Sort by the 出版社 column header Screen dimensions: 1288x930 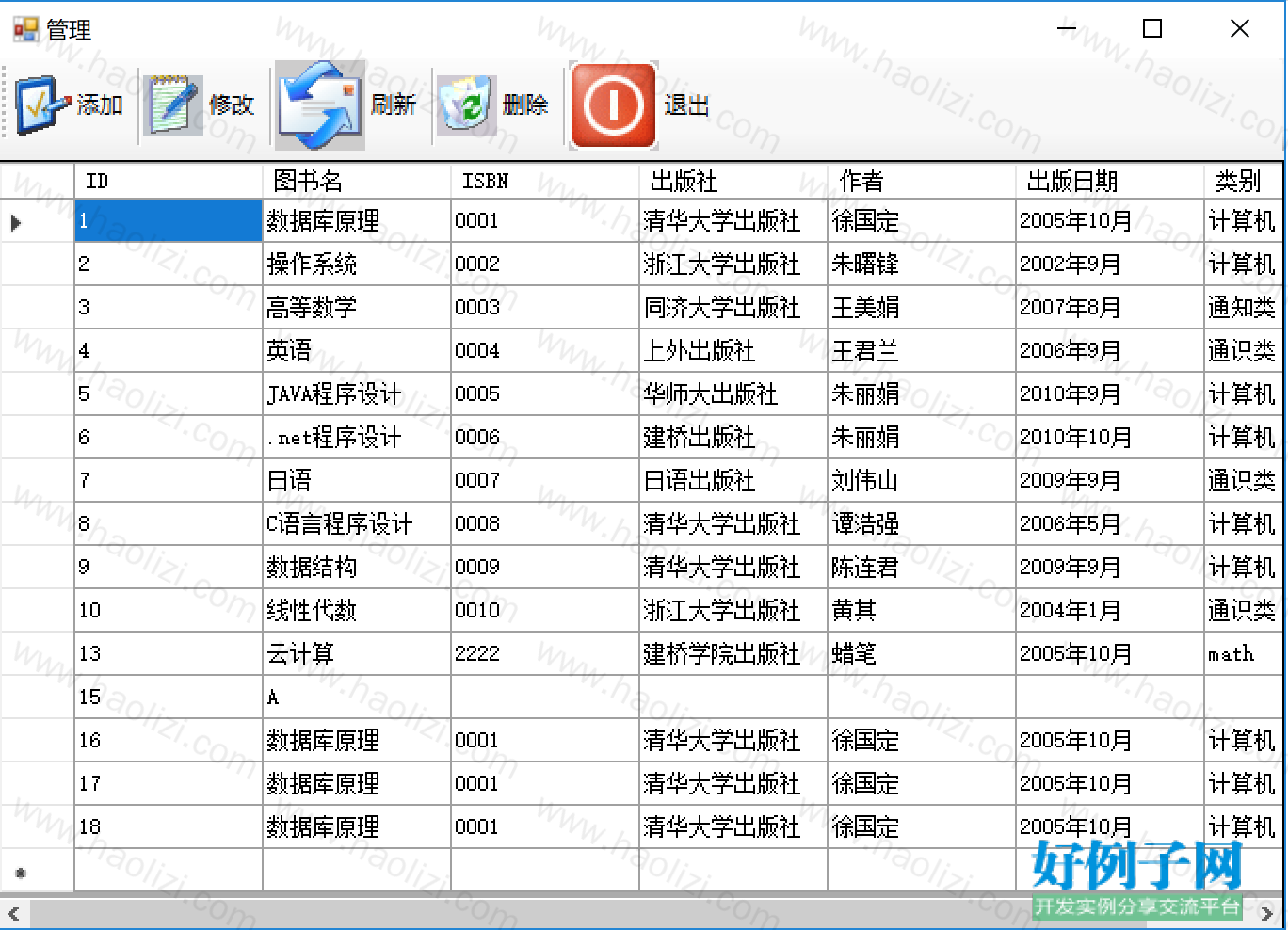click(733, 181)
